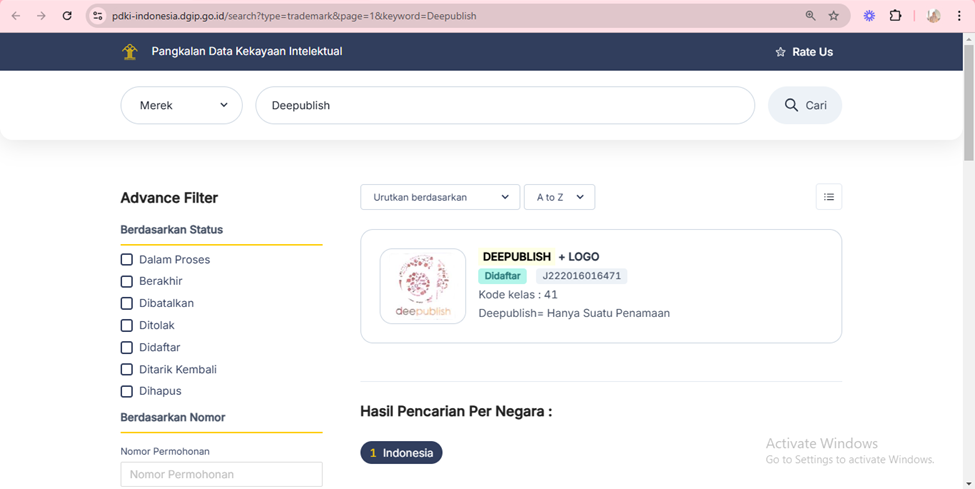Click the Deepublish search keyword field

tap(505, 105)
